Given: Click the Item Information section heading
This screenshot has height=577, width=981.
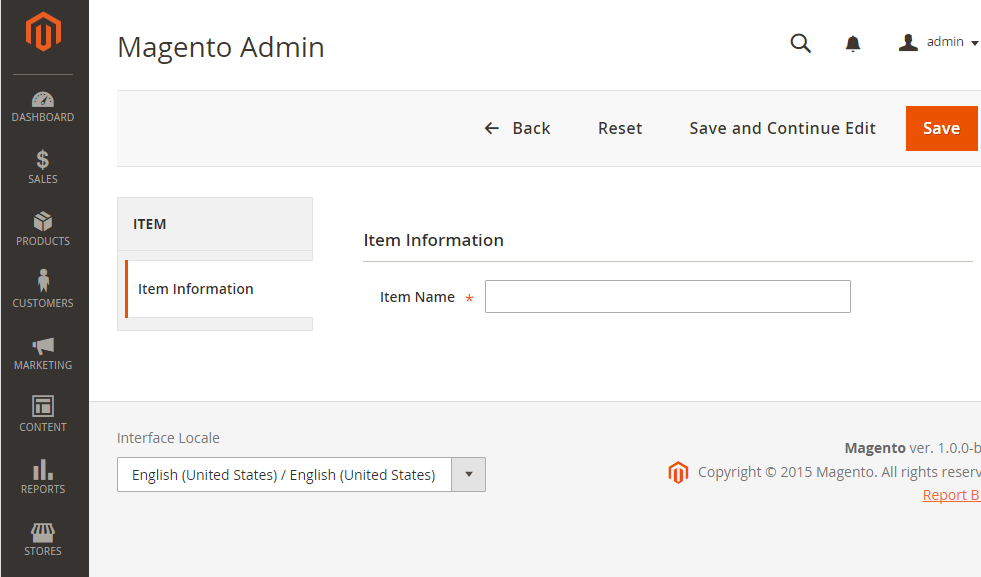Looking at the screenshot, I should click(434, 240).
